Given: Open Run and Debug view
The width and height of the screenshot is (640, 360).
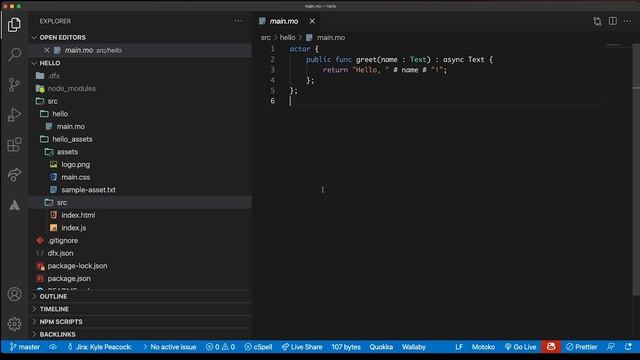Looking at the screenshot, I should [14, 115].
